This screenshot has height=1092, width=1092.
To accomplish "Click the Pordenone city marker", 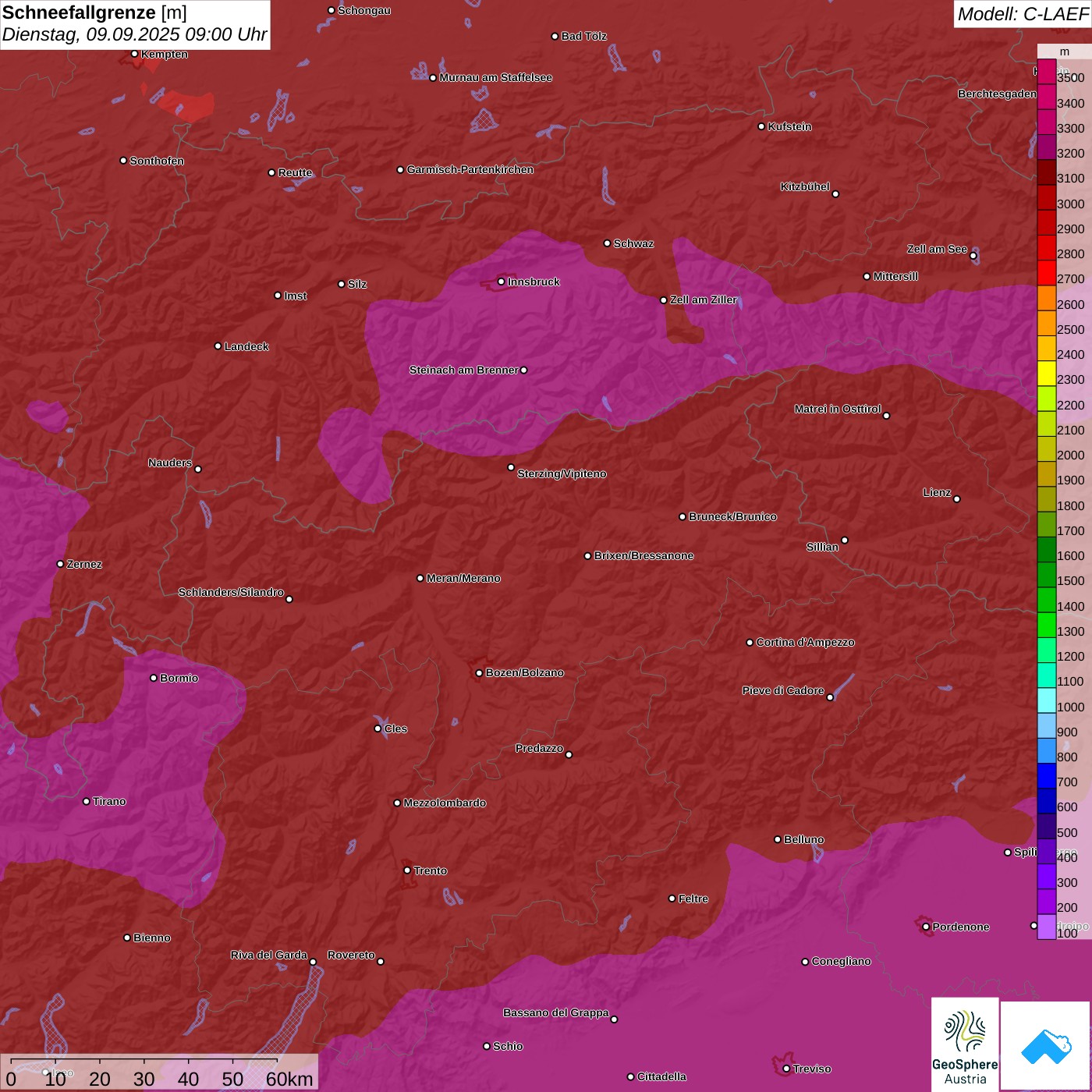I will (926, 927).
